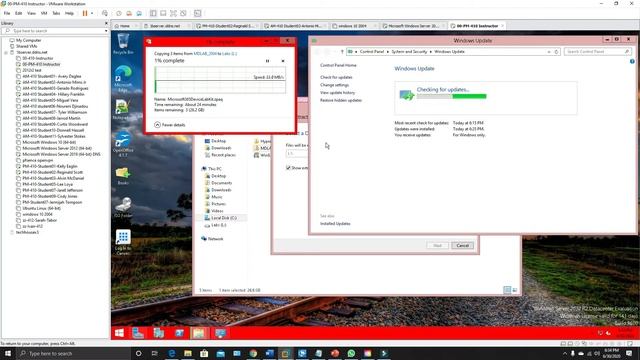Open console view toolbar icon
Viewport: 640px width, 360px height.
[x=198, y=13]
